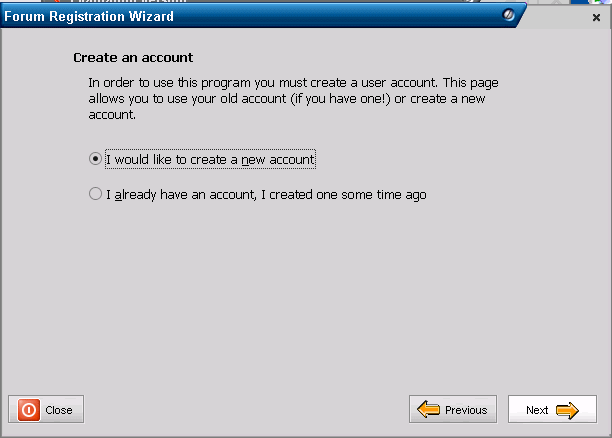Click the 'I would like to create a new account' label
Viewport: 612px width, 438px height.
pos(210,159)
